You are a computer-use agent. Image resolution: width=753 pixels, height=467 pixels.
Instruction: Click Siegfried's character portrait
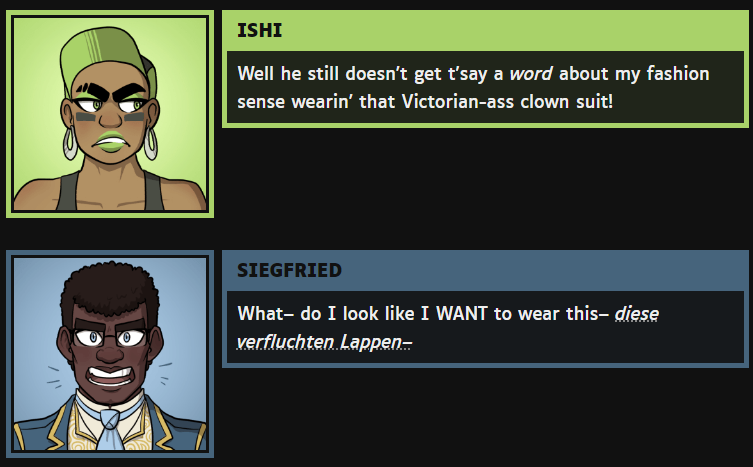pos(110,354)
